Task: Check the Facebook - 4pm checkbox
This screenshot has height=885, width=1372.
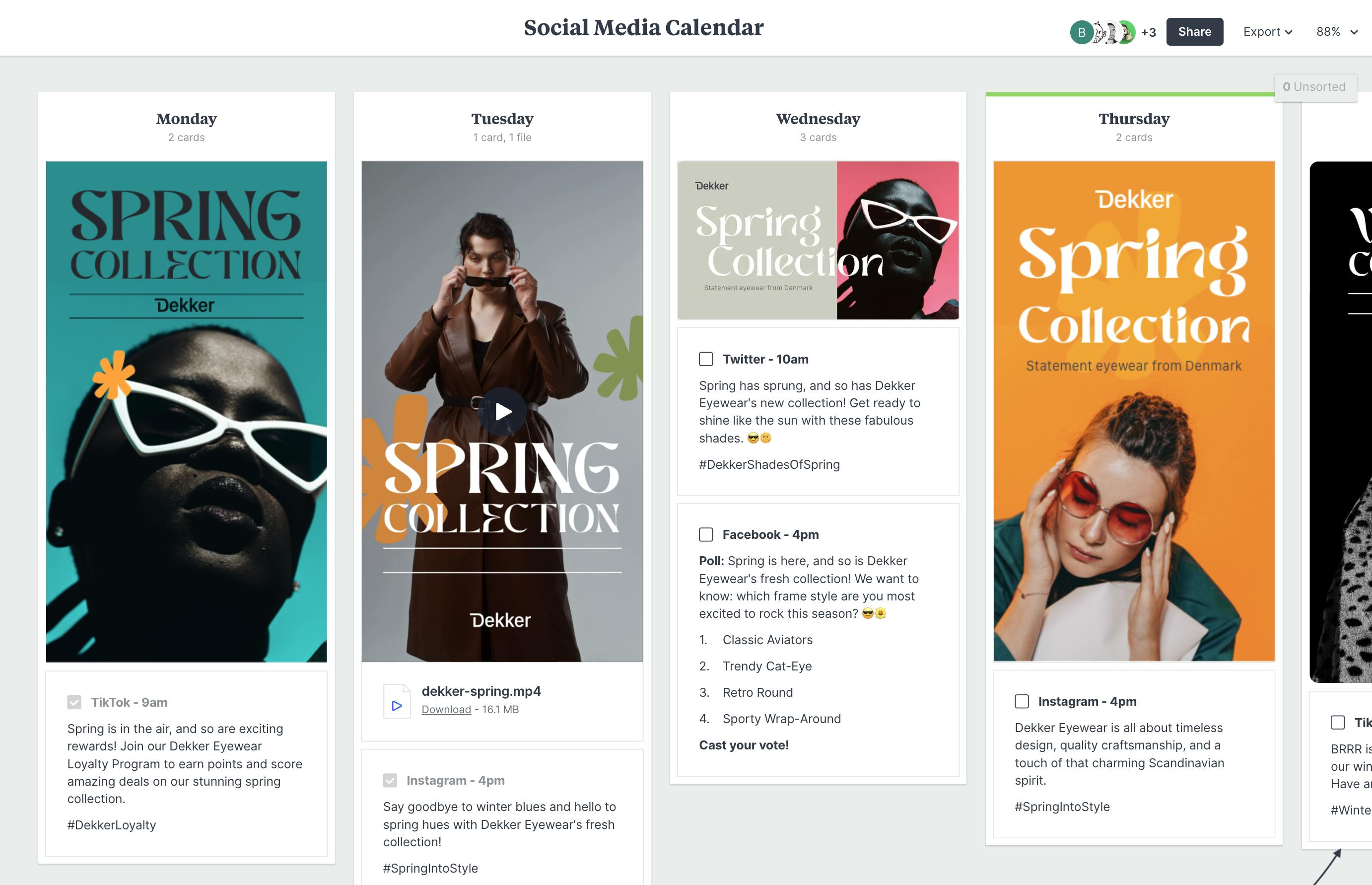Action: [706, 534]
